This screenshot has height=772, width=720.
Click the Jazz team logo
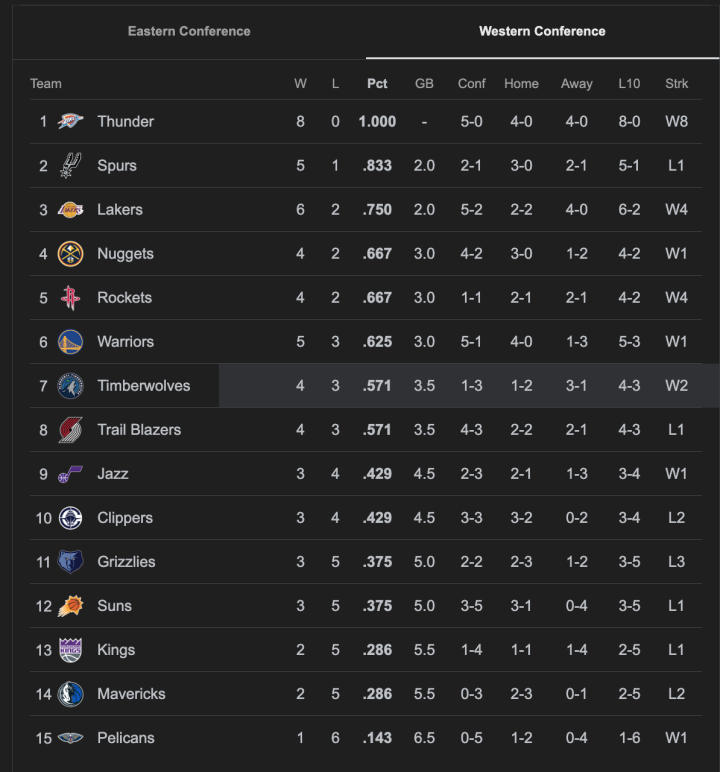pos(70,474)
